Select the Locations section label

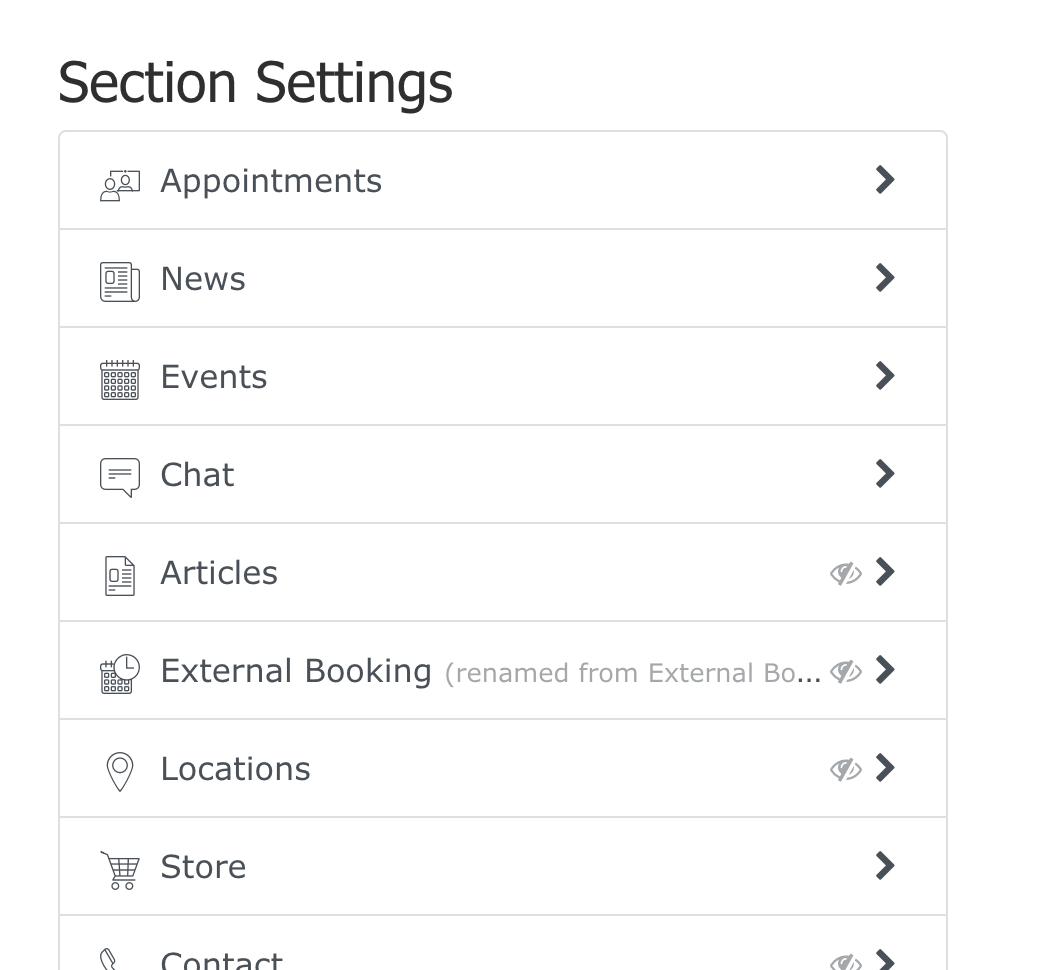pyautogui.click(x=235, y=769)
